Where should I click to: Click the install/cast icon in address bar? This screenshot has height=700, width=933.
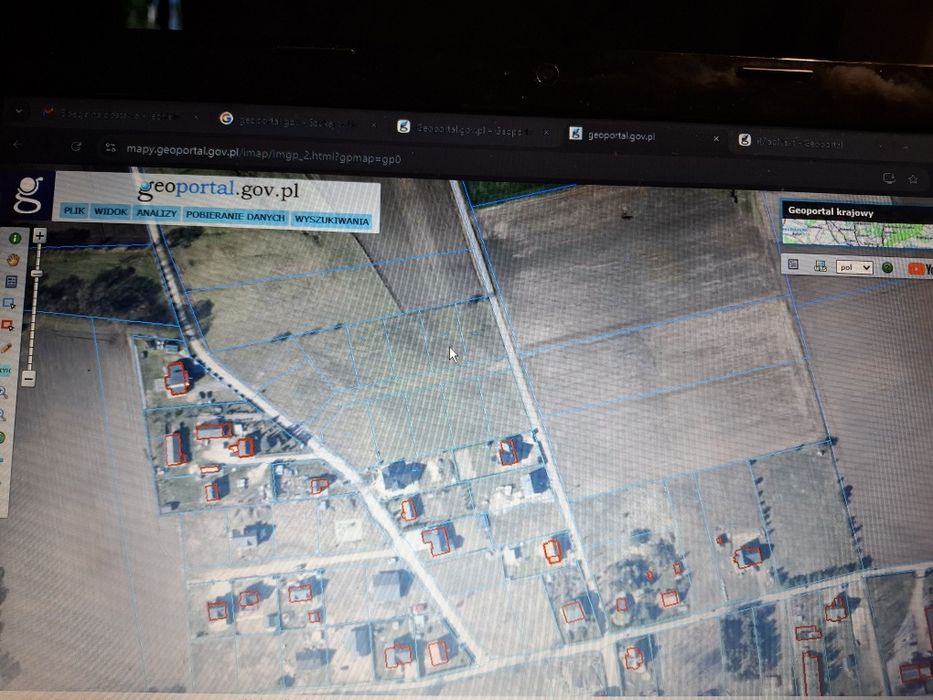(x=889, y=178)
